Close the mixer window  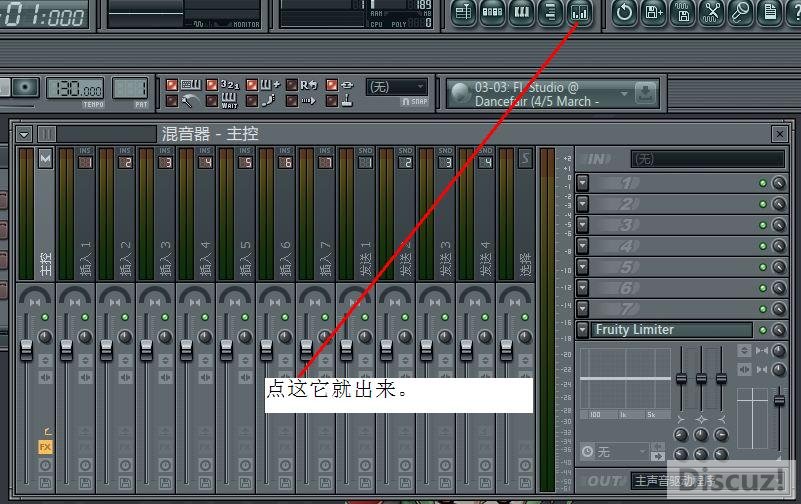(x=780, y=134)
